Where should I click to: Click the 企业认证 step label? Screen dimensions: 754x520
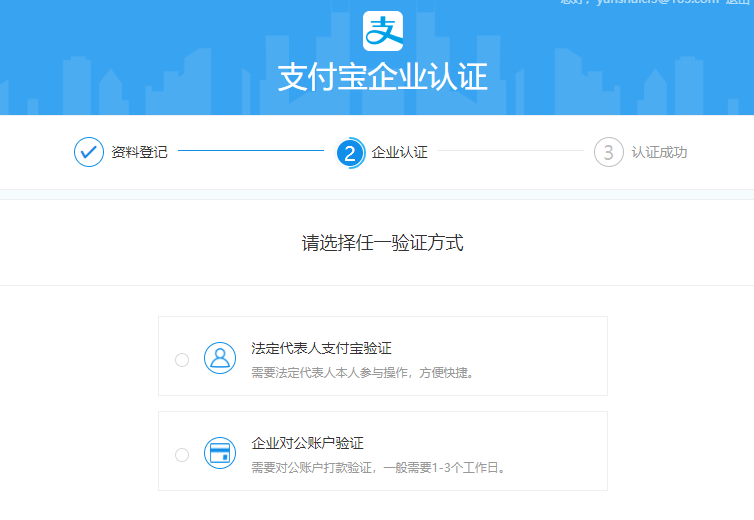(x=400, y=152)
